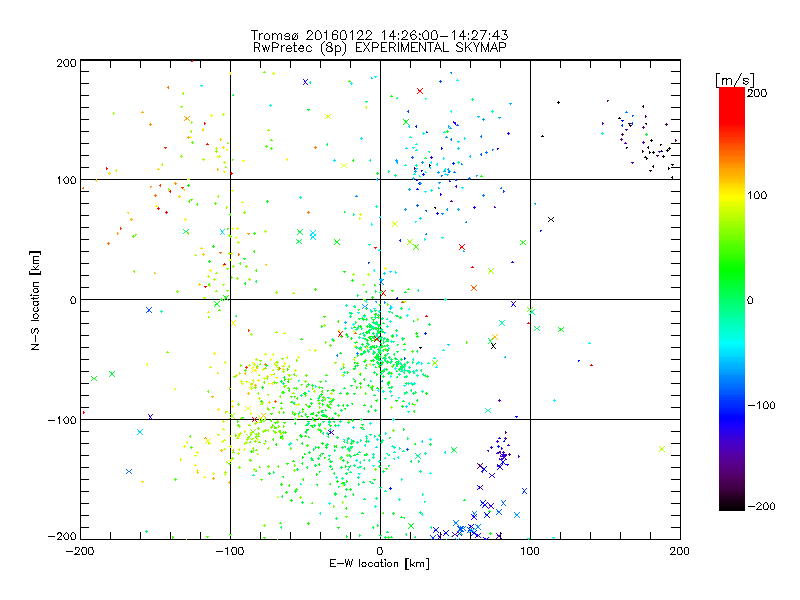Click the 'E-W location [km]' axis label
800x600 pixels.
coord(379,564)
